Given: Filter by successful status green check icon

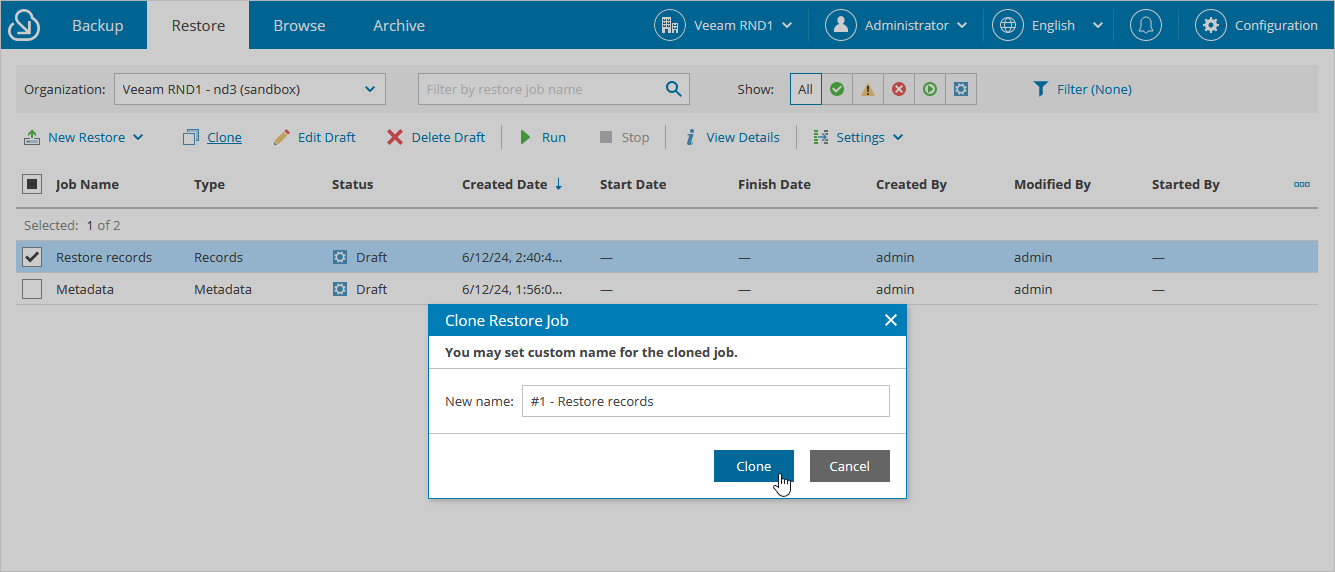Looking at the screenshot, I should click(x=837, y=89).
